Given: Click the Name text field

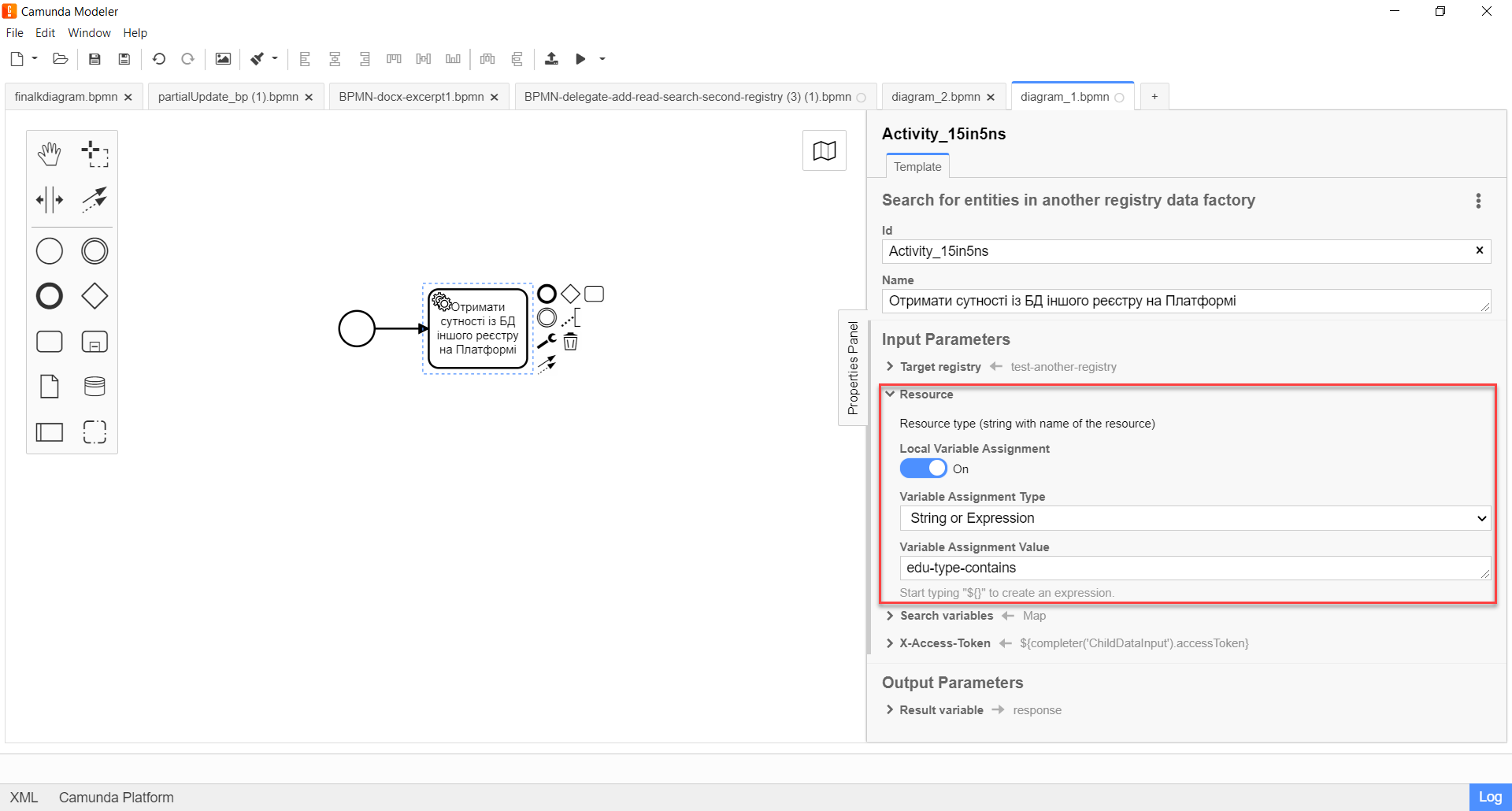Looking at the screenshot, I should [x=1186, y=301].
